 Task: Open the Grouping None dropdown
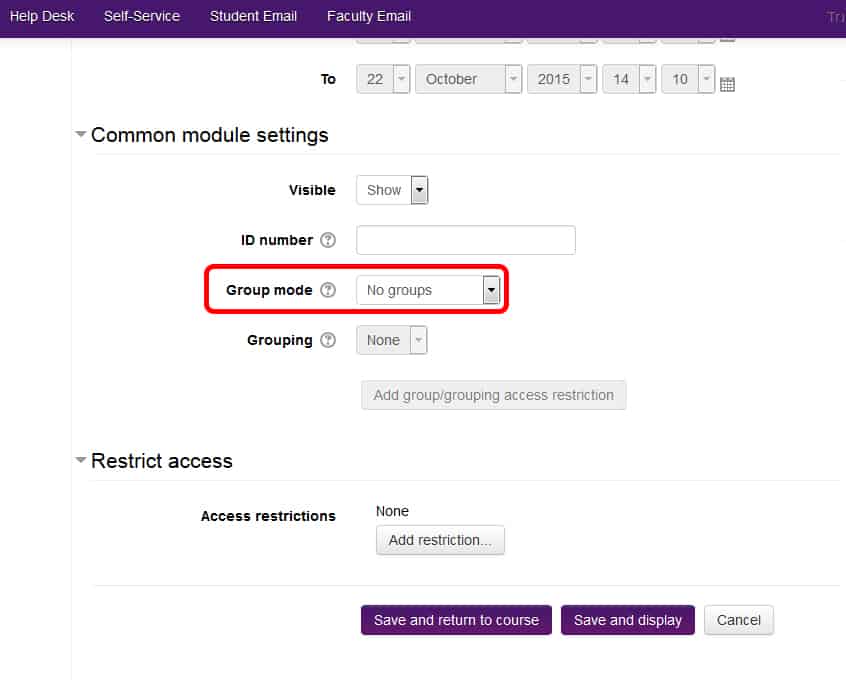point(392,340)
